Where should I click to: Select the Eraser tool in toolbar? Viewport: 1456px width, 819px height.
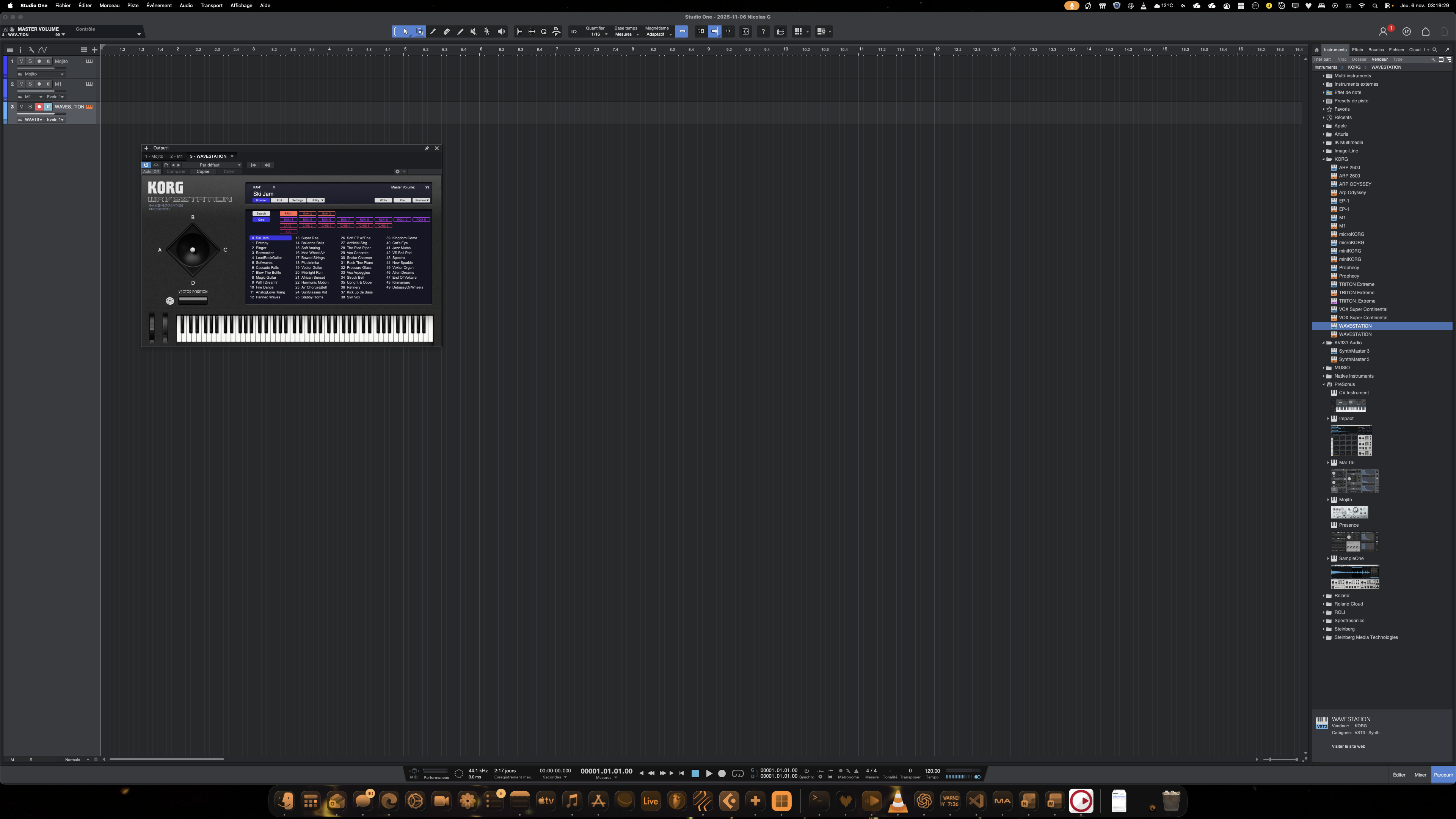(x=447, y=31)
